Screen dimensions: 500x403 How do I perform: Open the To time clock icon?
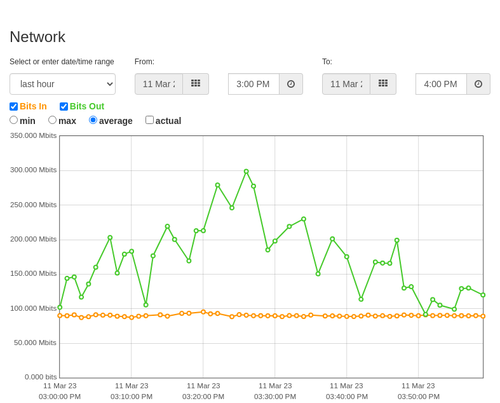coord(478,84)
